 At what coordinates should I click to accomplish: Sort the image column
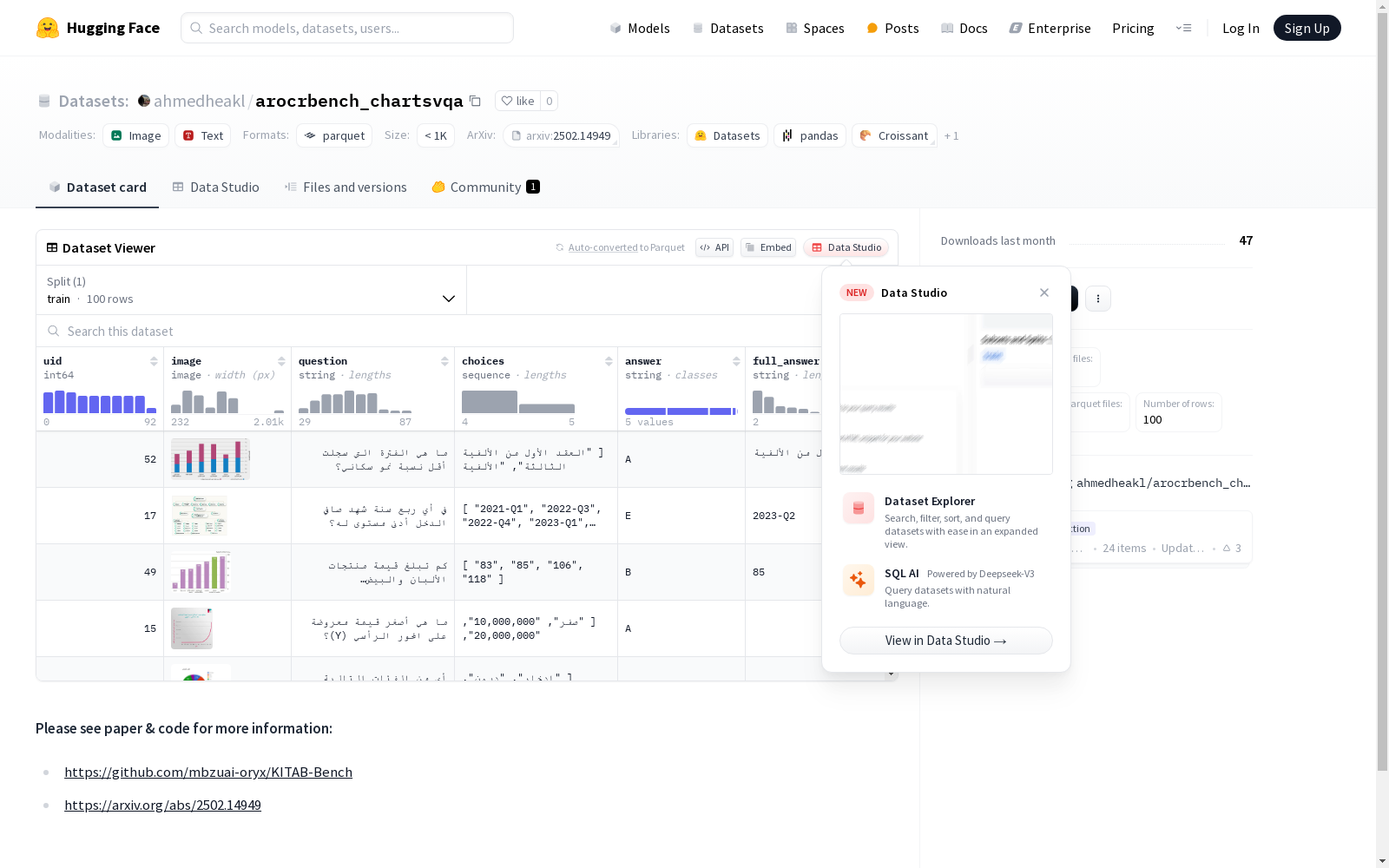[x=281, y=361]
